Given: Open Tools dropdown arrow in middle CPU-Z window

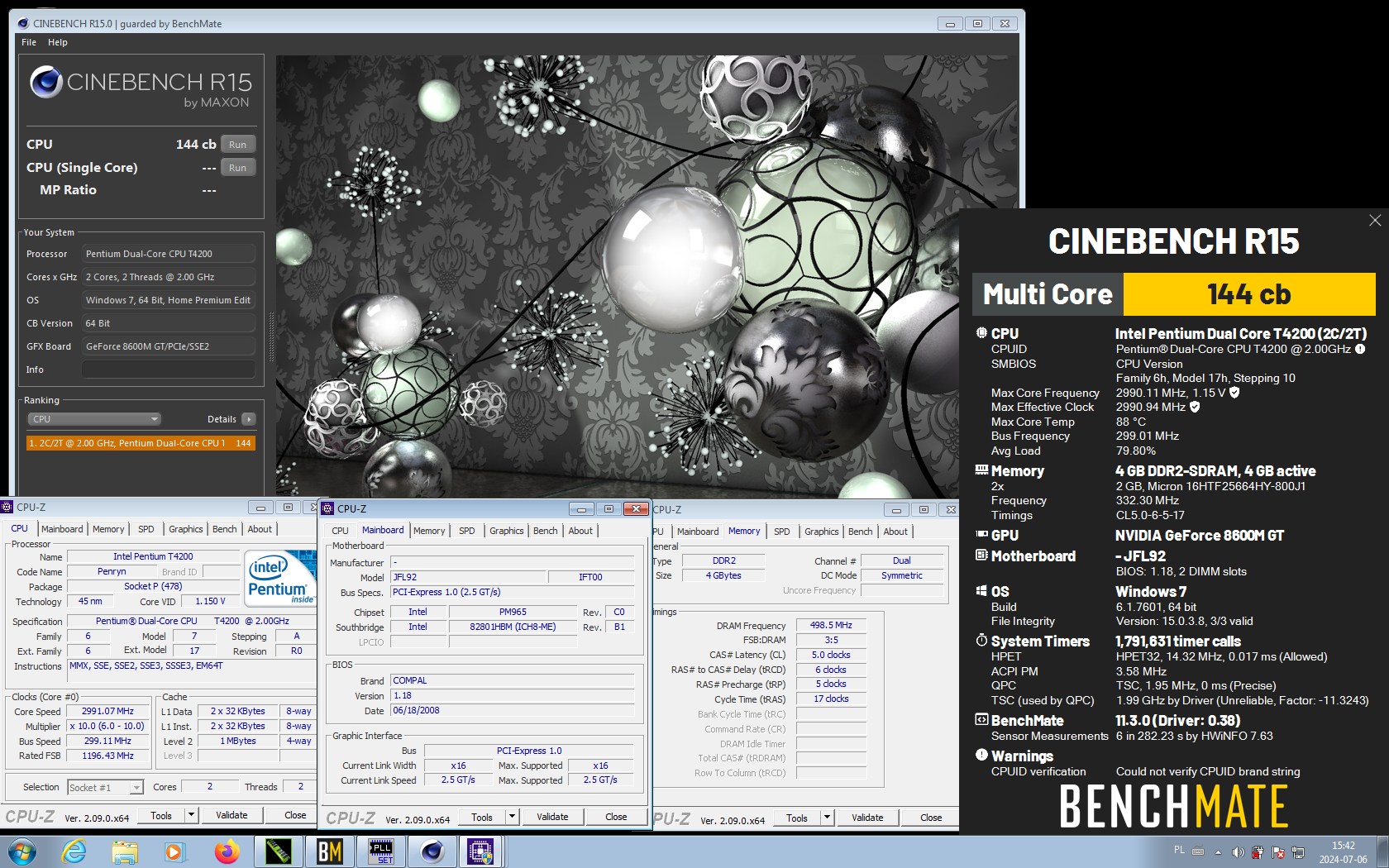Looking at the screenshot, I should coord(512,817).
